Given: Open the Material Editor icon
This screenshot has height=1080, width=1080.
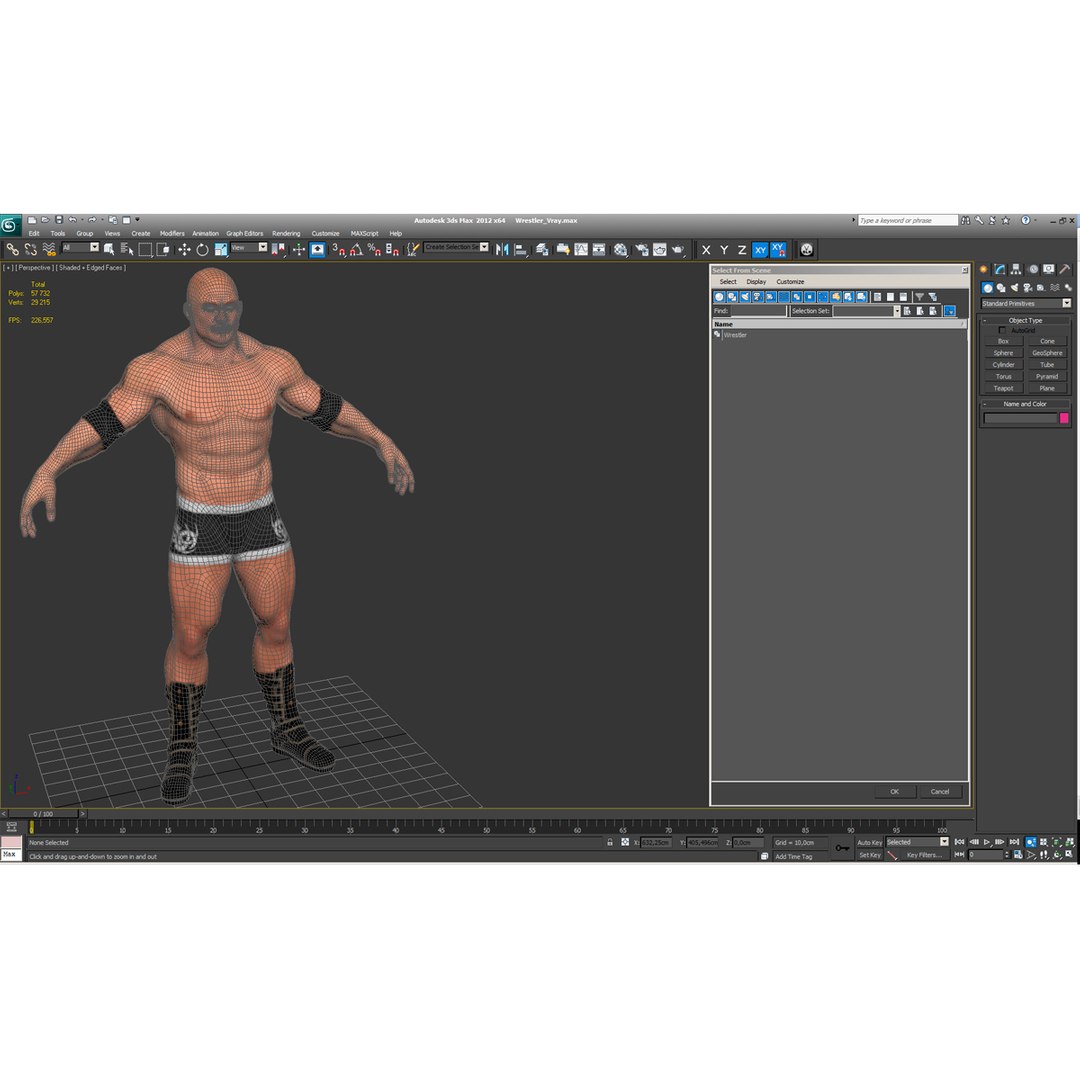Looking at the screenshot, I should pos(620,249).
